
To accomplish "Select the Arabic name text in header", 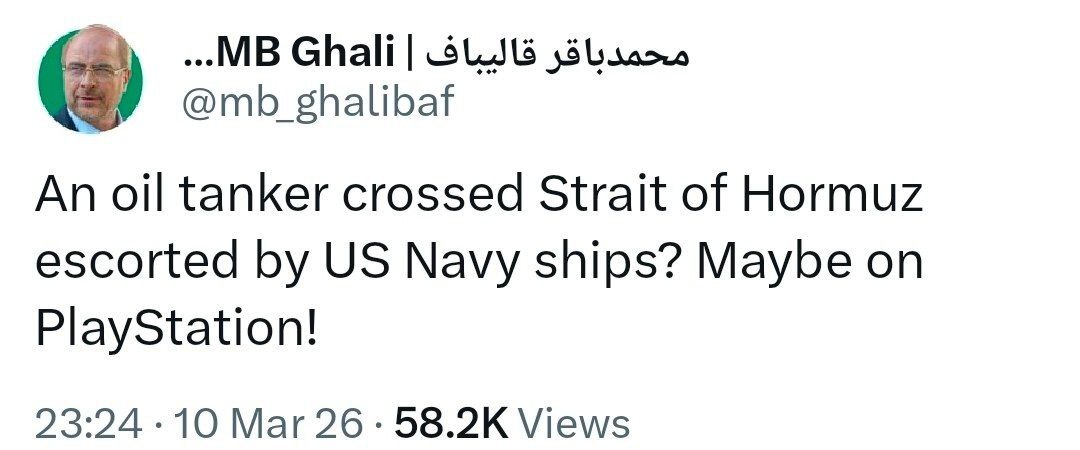I will point(549,53).
